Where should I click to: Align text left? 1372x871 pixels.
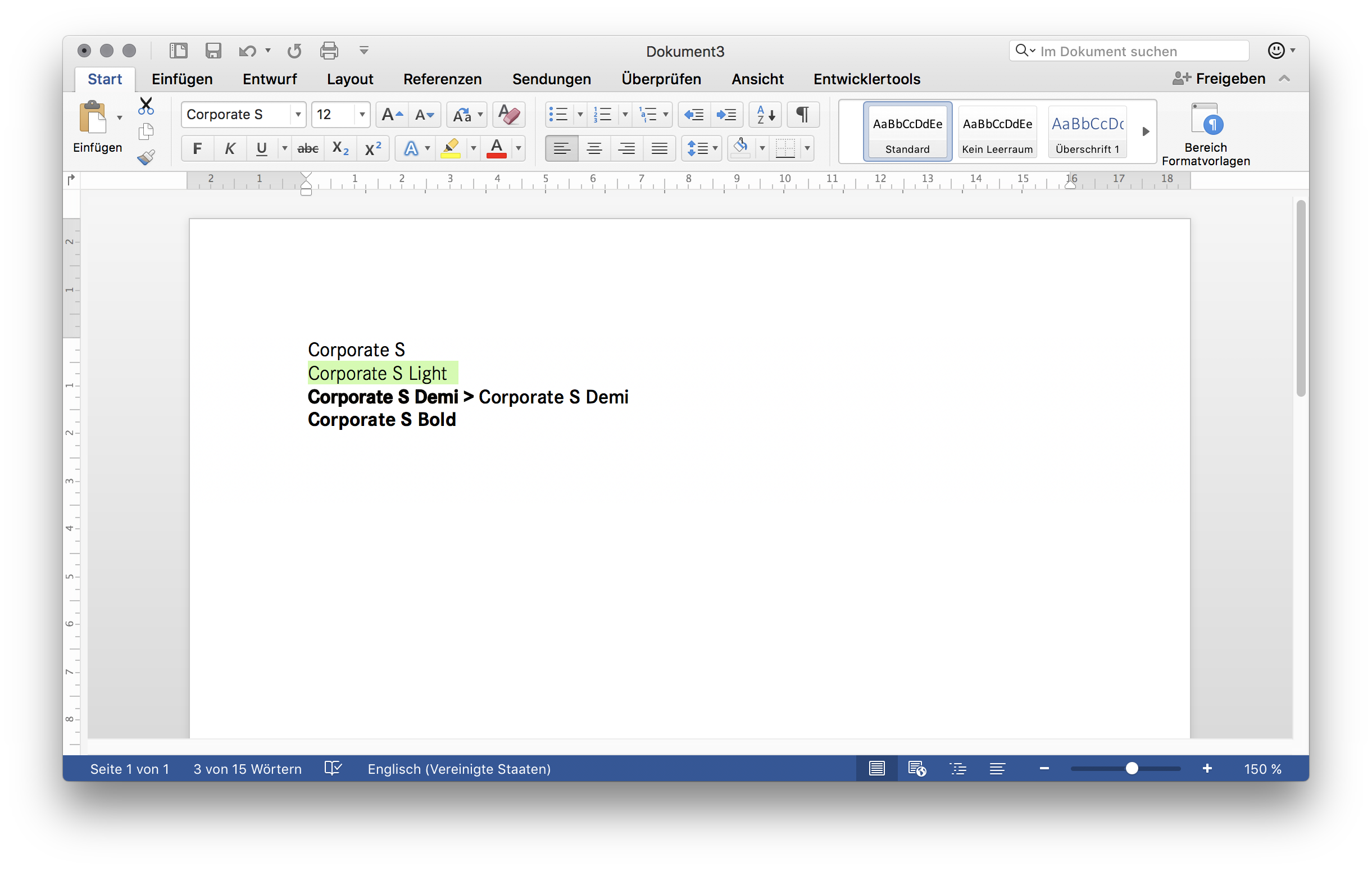pyautogui.click(x=561, y=149)
